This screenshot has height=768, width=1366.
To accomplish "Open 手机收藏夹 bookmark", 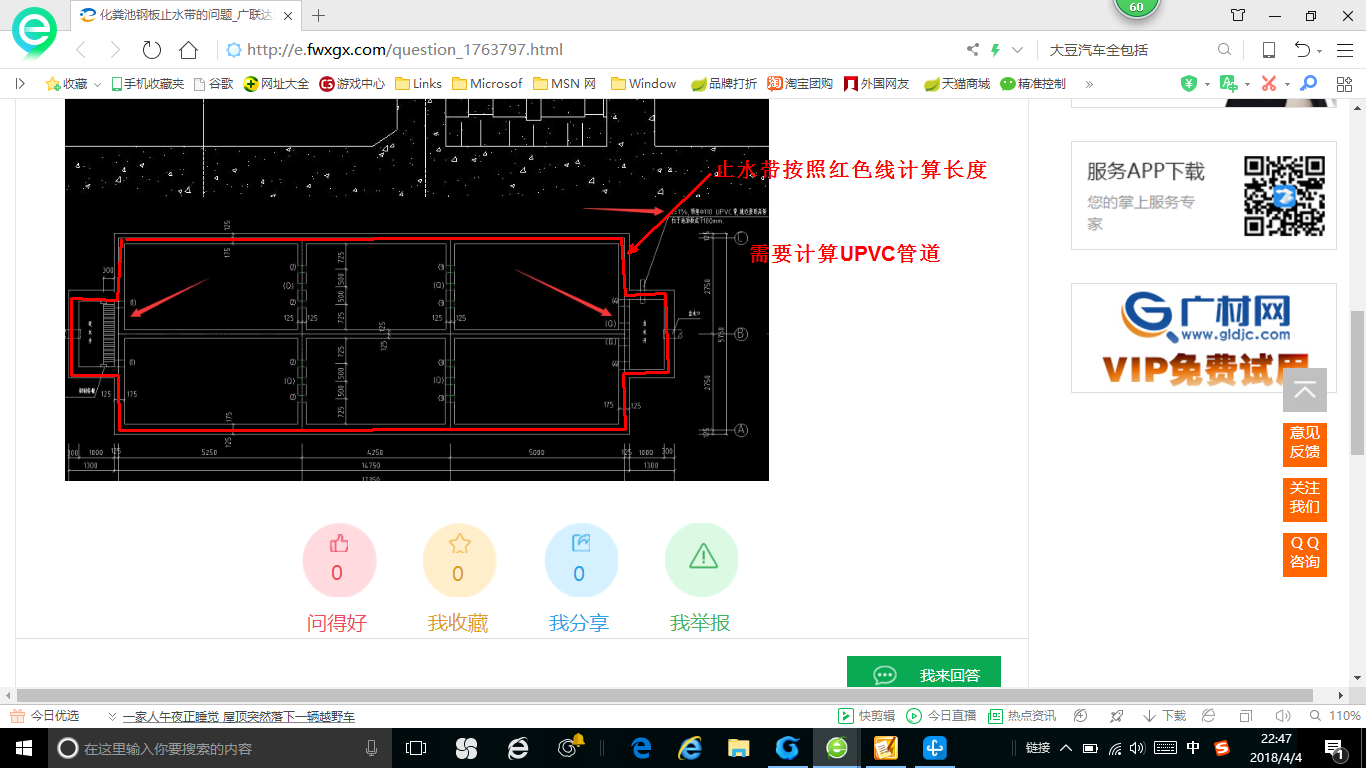I will [x=147, y=84].
